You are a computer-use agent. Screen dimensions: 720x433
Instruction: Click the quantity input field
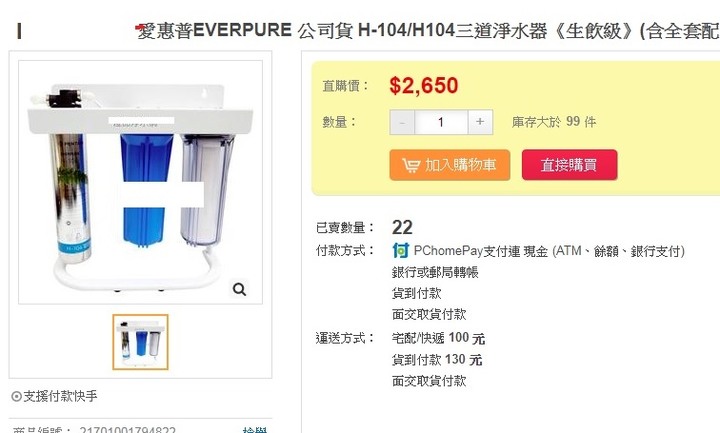tap(441, 122)
